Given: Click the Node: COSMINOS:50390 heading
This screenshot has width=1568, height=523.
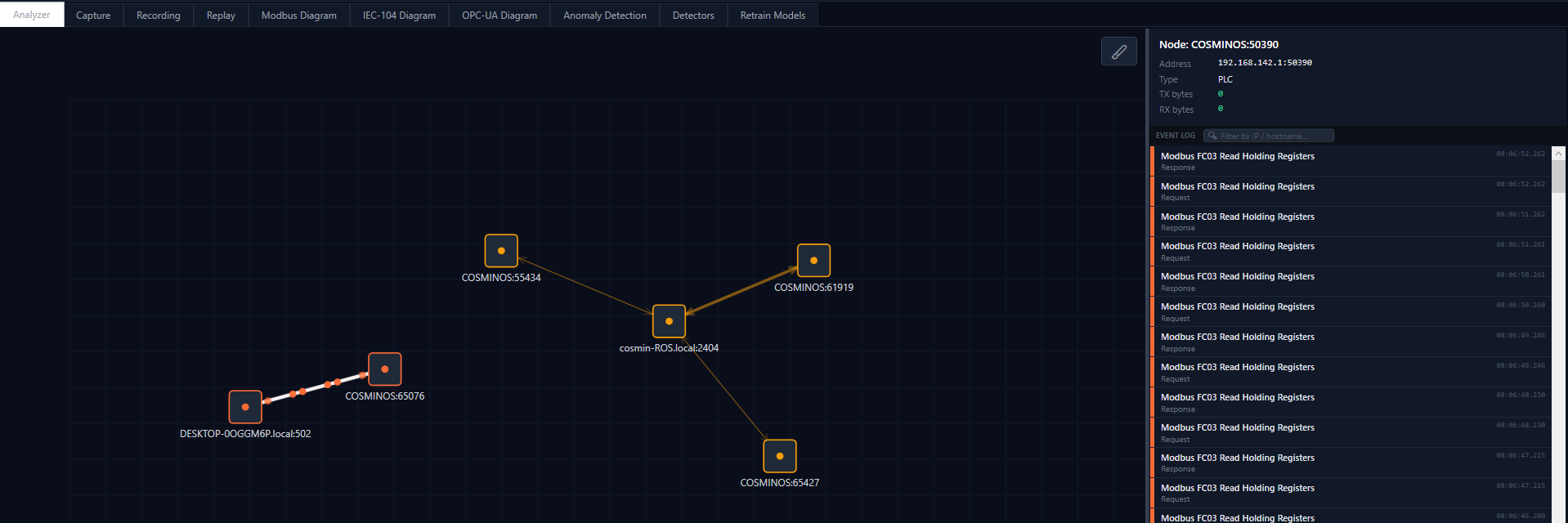Looking at the screenshot, I should pos(1218,45).
